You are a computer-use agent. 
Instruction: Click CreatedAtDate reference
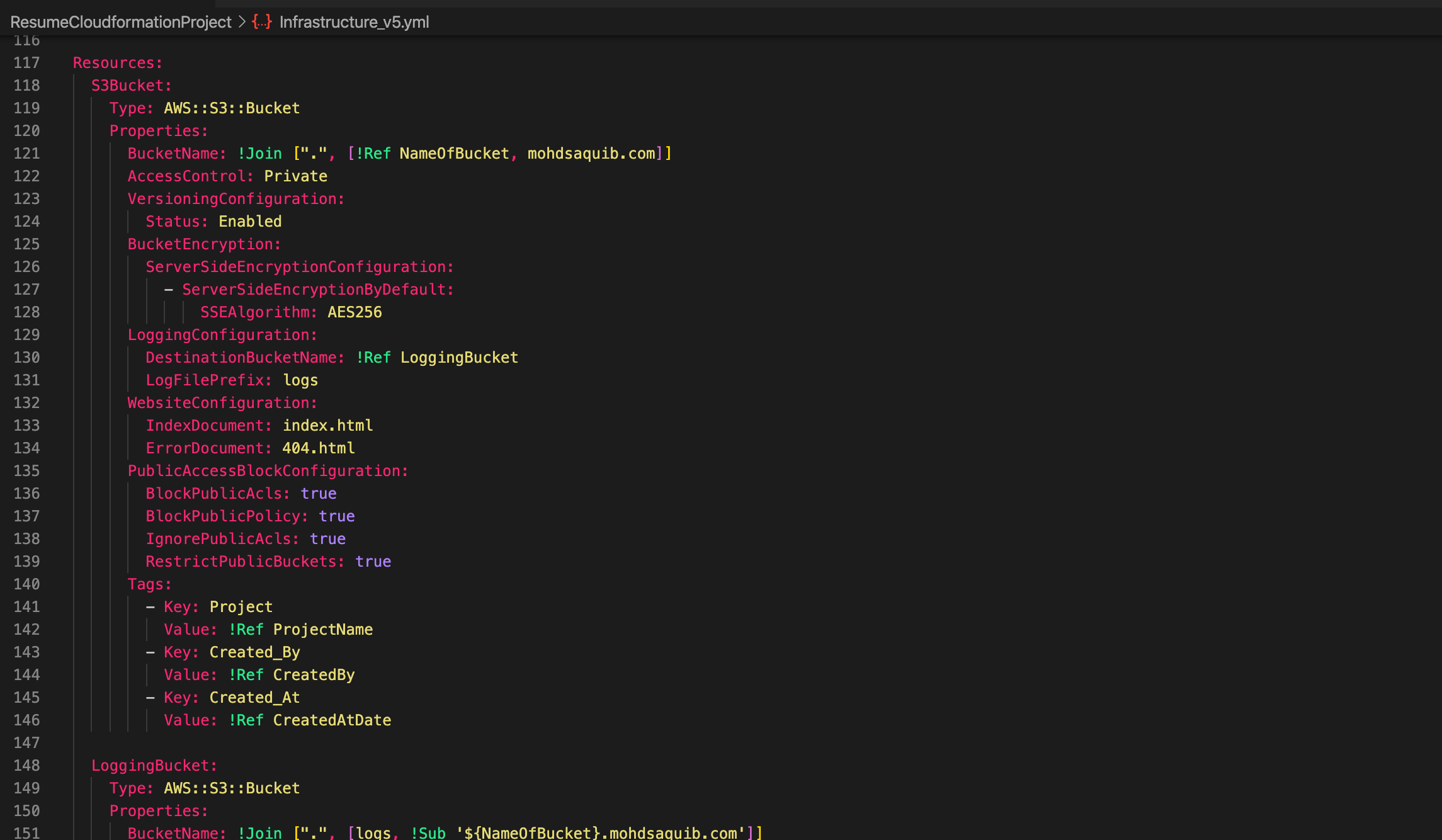(332, 720)
